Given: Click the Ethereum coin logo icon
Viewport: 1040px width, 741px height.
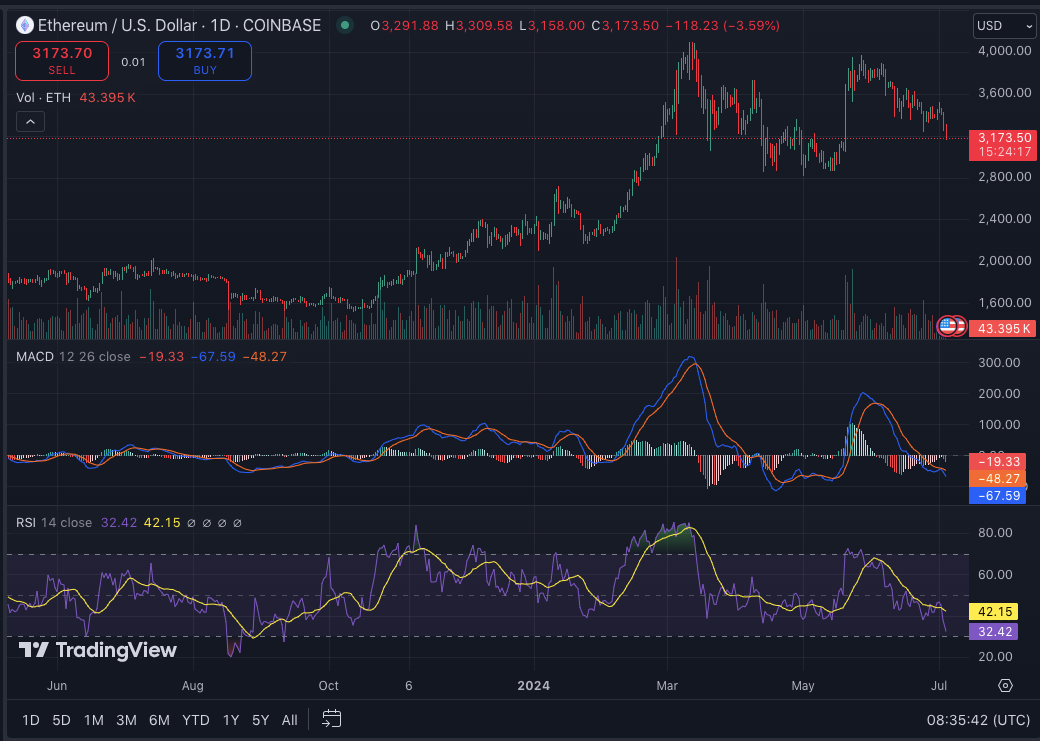Looking at the screenshot, I should 25,26.
